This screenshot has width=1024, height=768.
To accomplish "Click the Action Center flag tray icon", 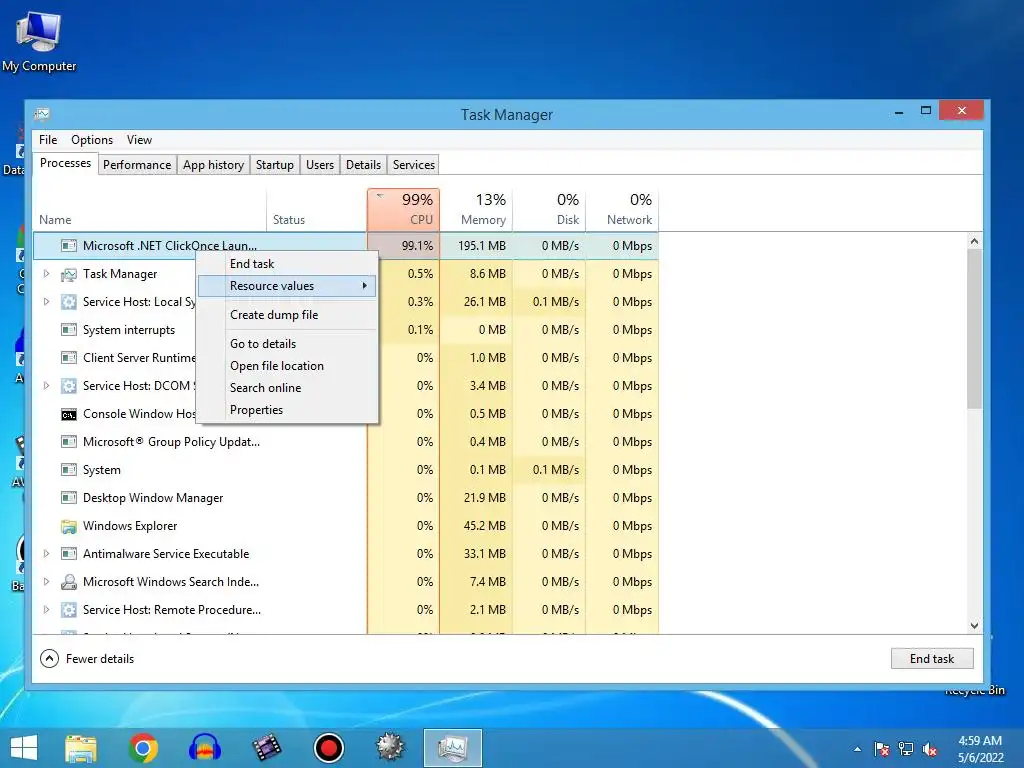I will click(882, 750).
